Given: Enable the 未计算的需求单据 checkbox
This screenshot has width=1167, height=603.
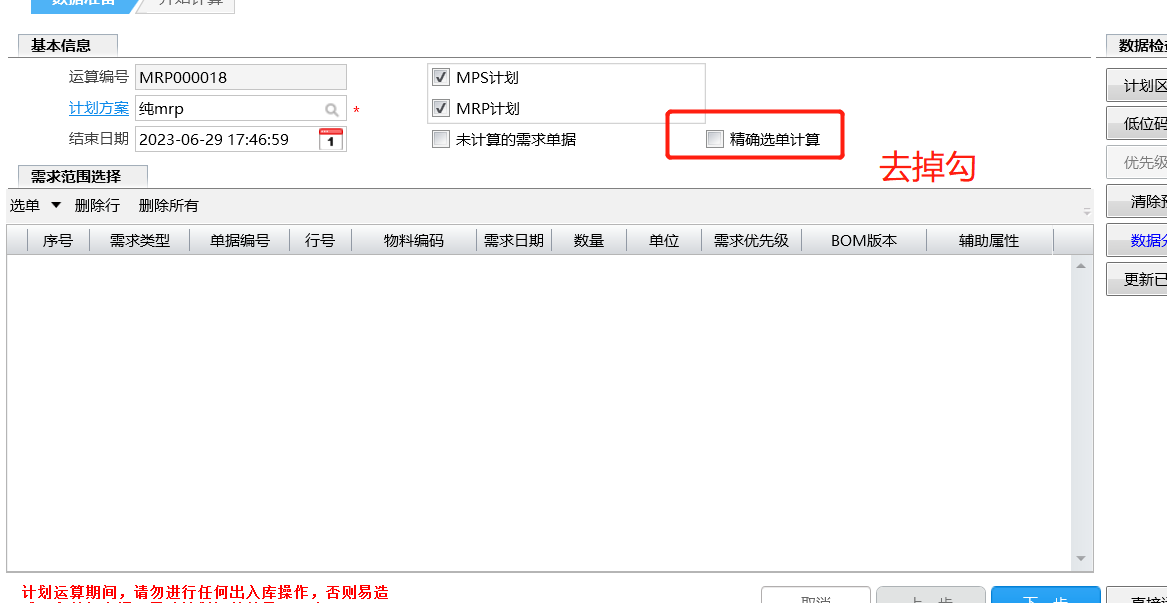Looking at the screenshot, I should (x=440, y=139).
